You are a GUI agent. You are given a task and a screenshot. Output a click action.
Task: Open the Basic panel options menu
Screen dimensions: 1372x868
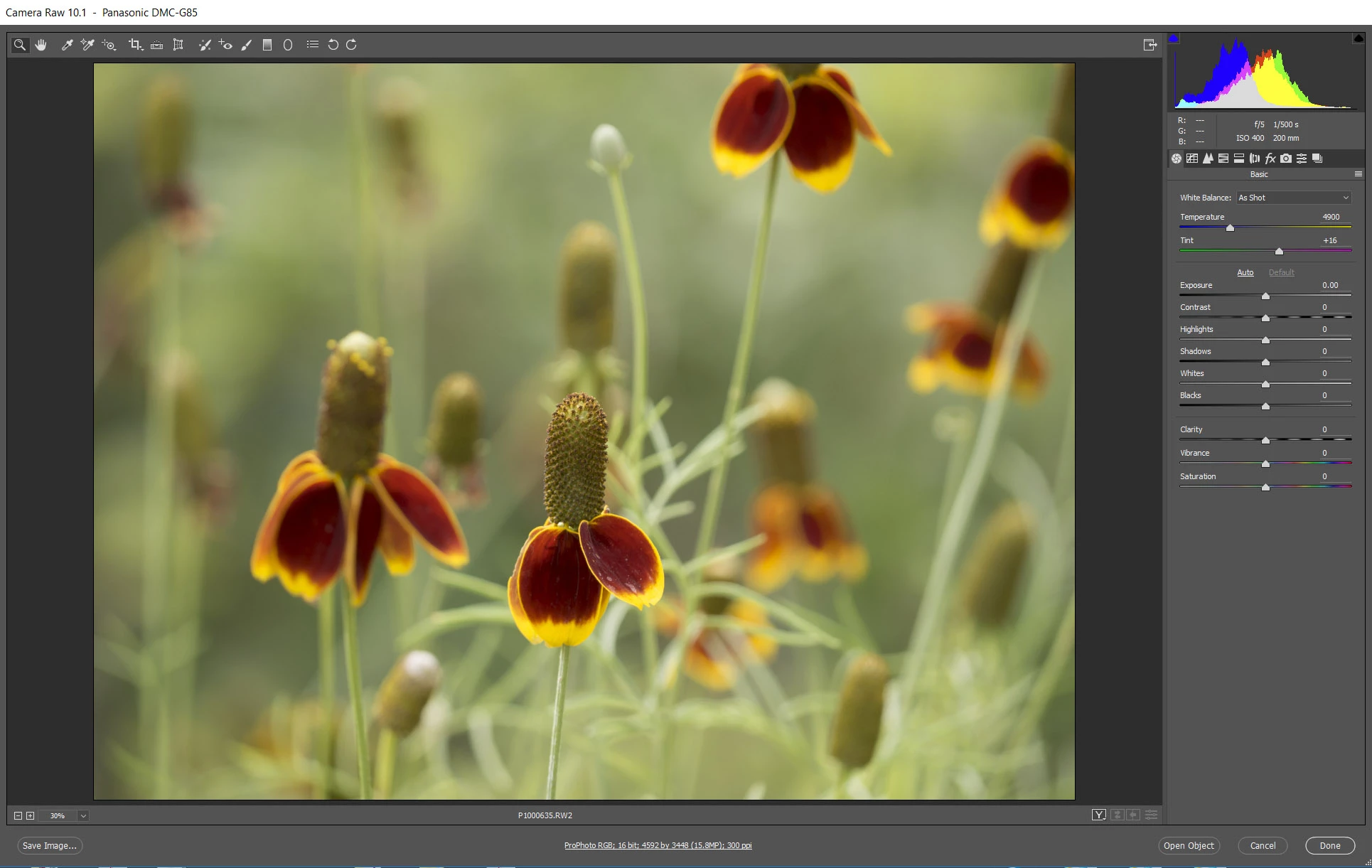pyautogui.click(x=1358, y=174)
